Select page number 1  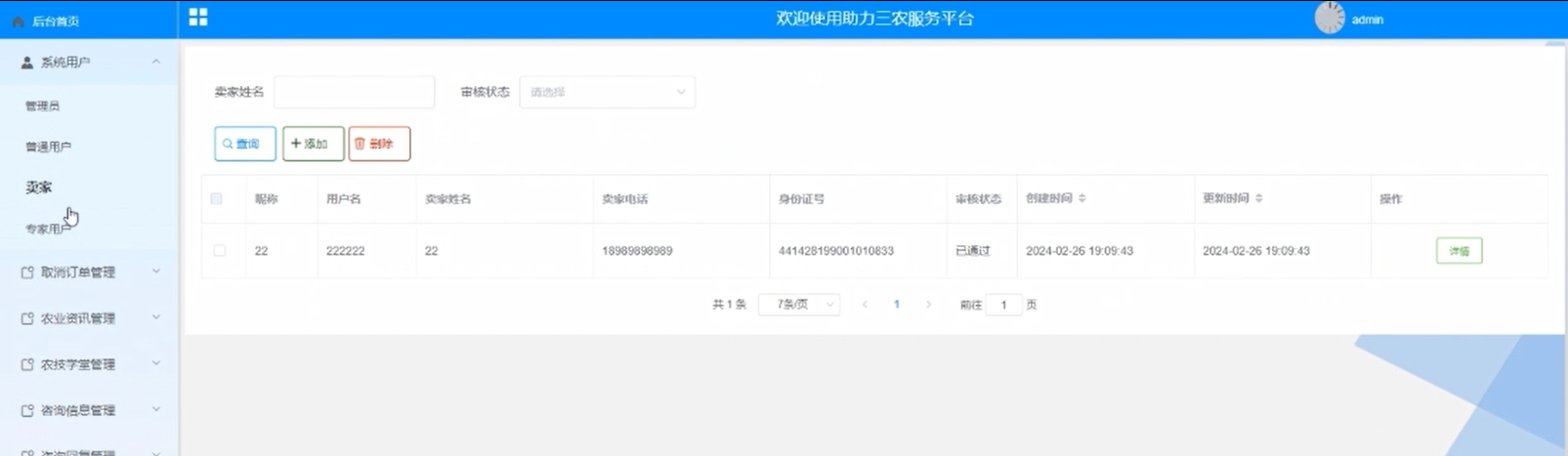click(897, 305)
